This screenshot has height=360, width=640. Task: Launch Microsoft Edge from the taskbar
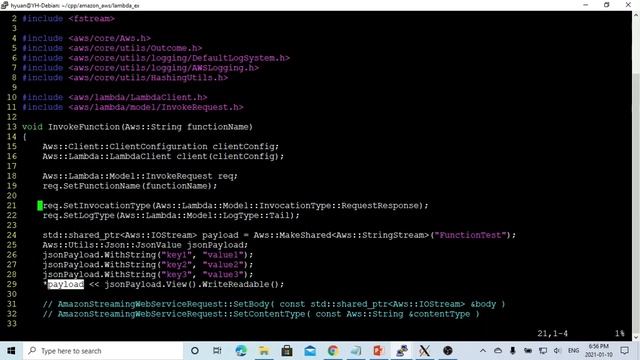point(241,351)
